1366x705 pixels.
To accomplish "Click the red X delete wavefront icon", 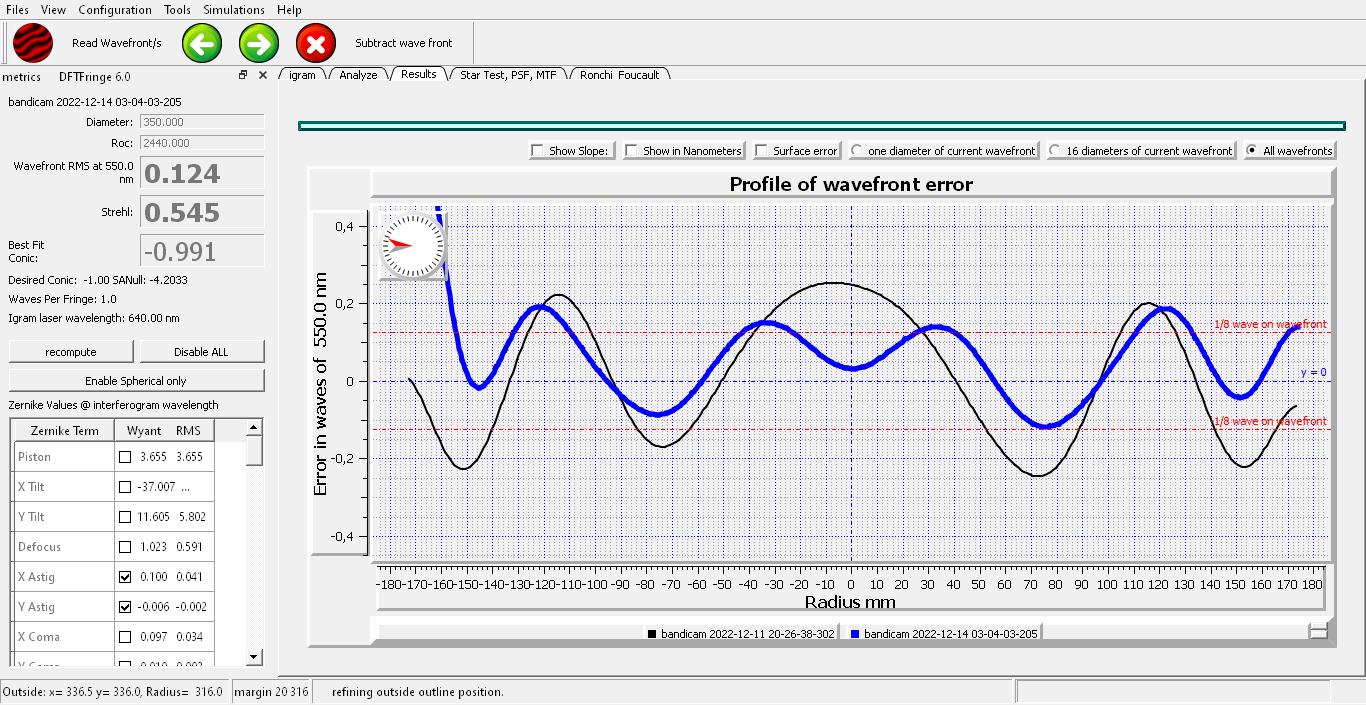I will pyautogui.click(x=316, y=43).
